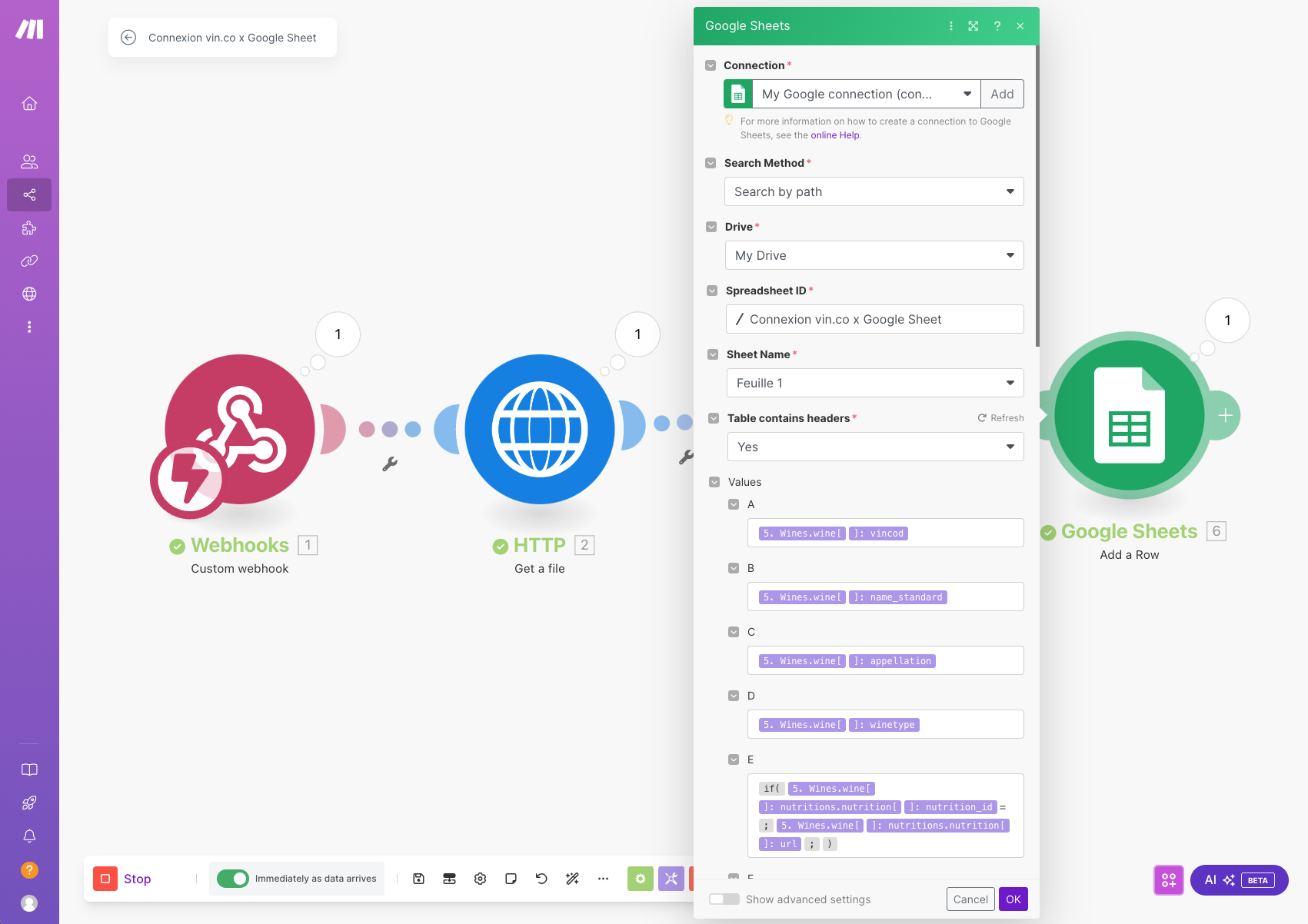The width and height of the screenshot is (1308, 924).
Task: Toggle the Immediately as data arrives switch
Action: pyautogui.click(x=233, y=879)
